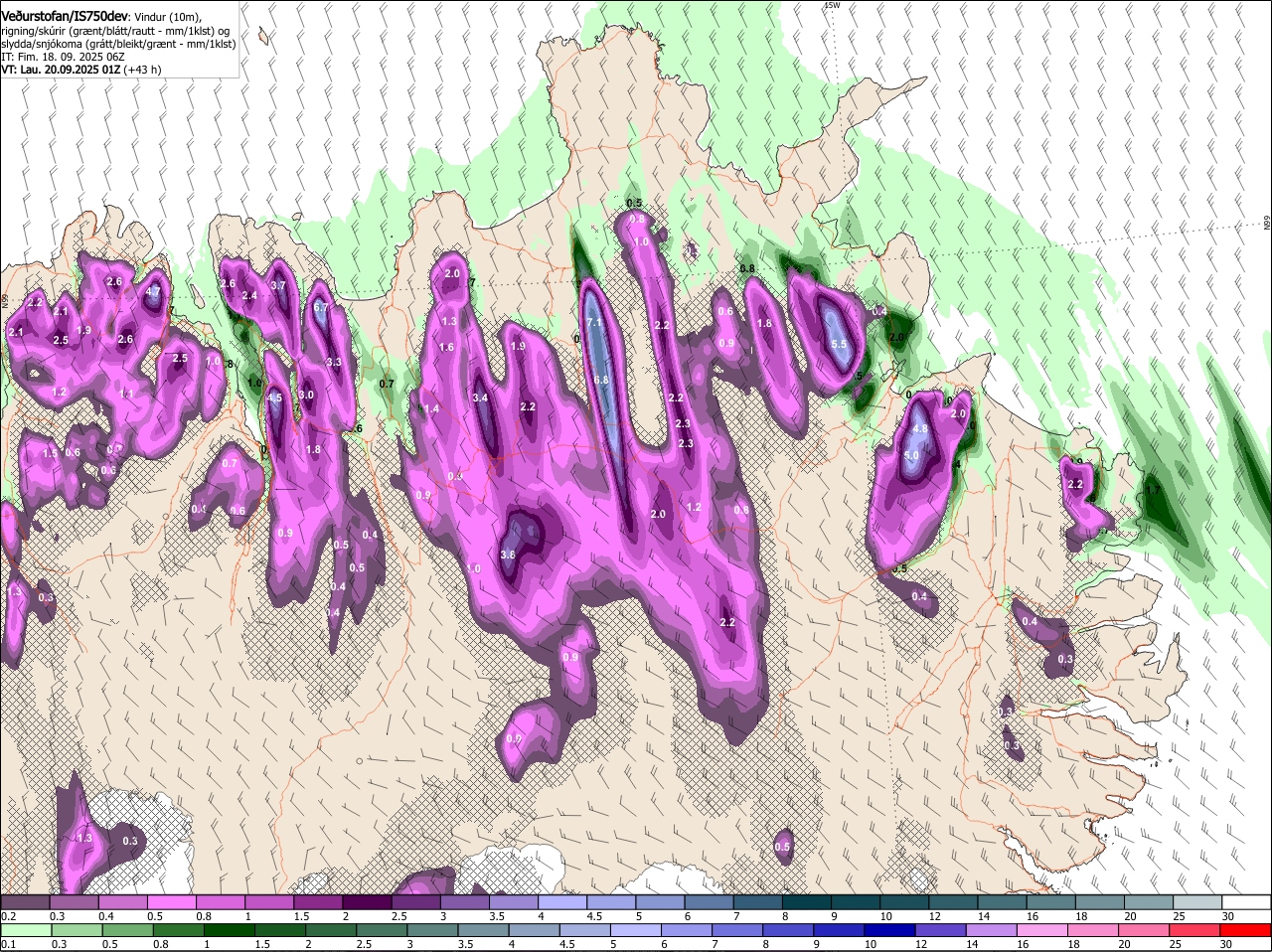Screen dimensions: 1272x952
Task: Select the dark purple upper swatch starting at 2
Action: 367,902
